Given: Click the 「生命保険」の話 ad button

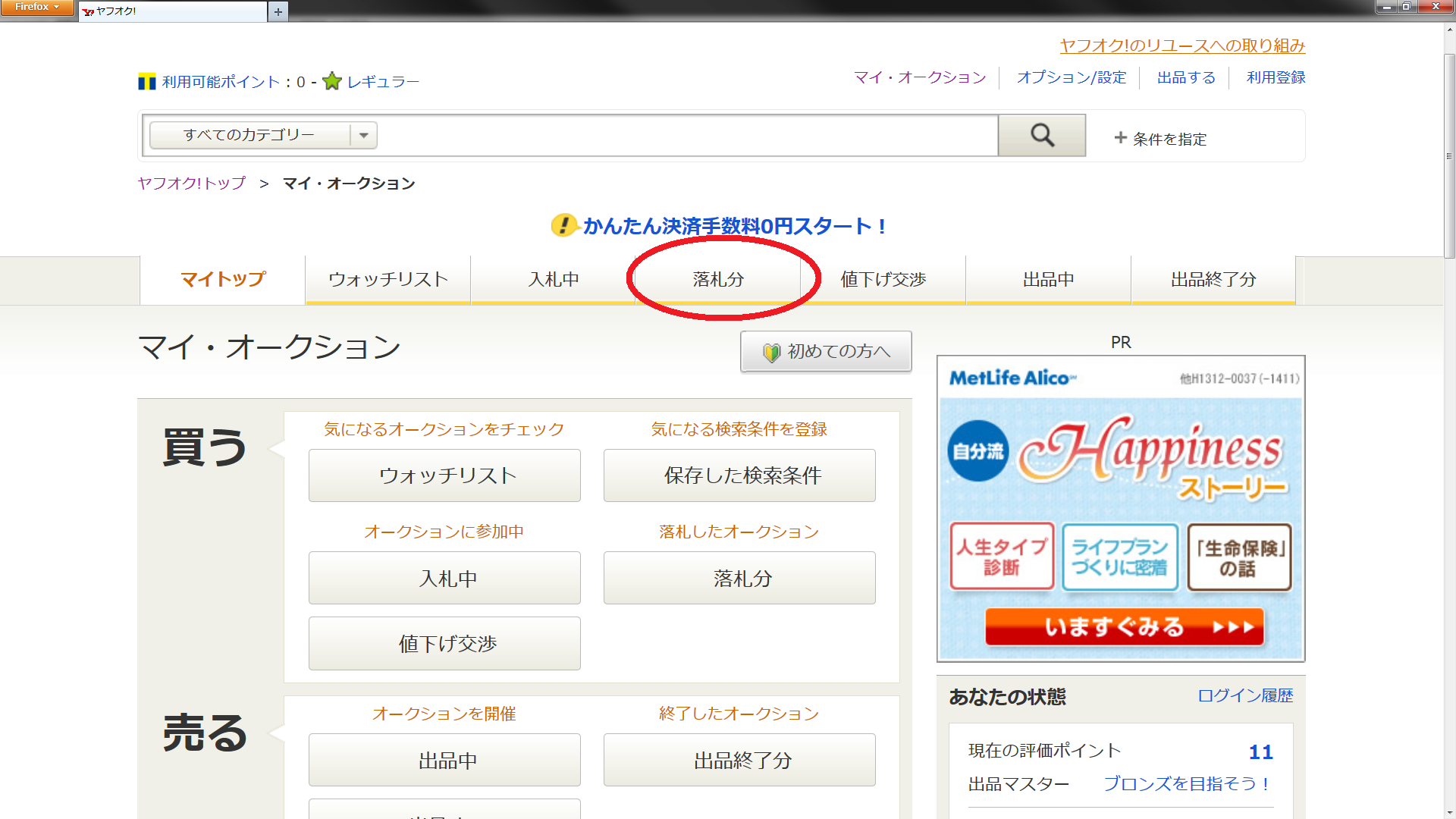Looking at the screenshot, I should click(1239, 557).
